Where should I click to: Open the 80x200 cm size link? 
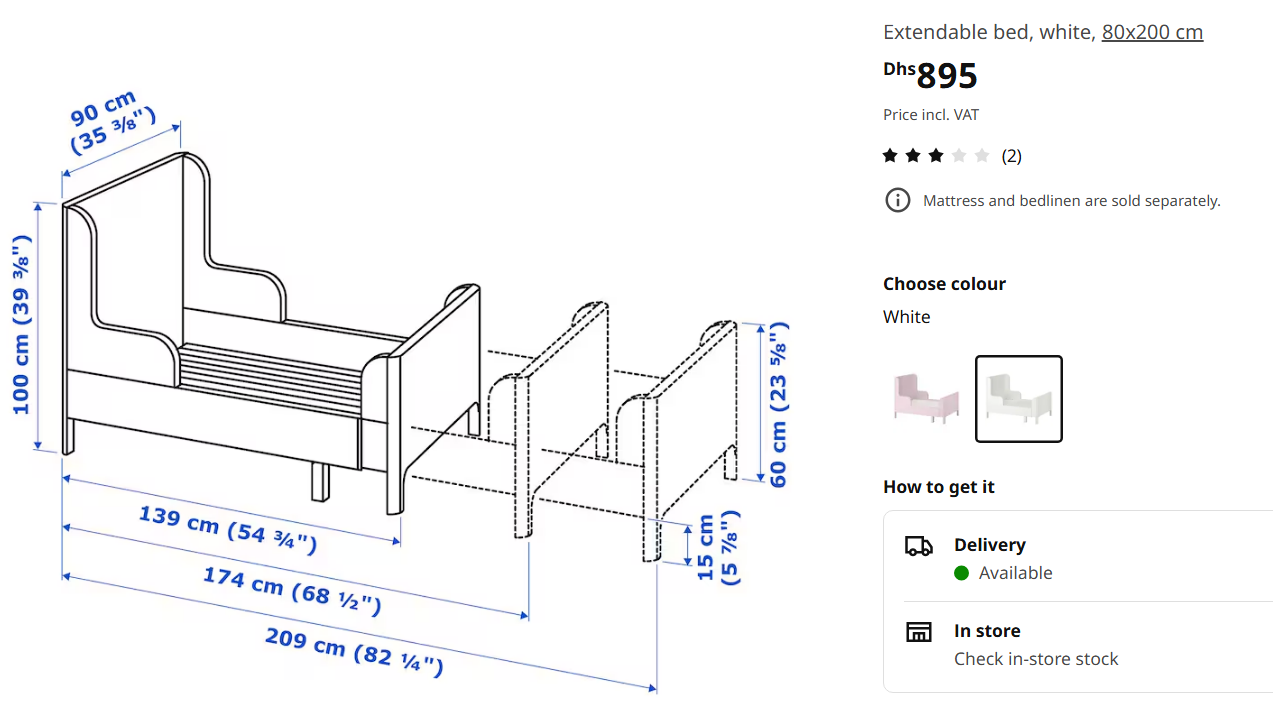1152,32
